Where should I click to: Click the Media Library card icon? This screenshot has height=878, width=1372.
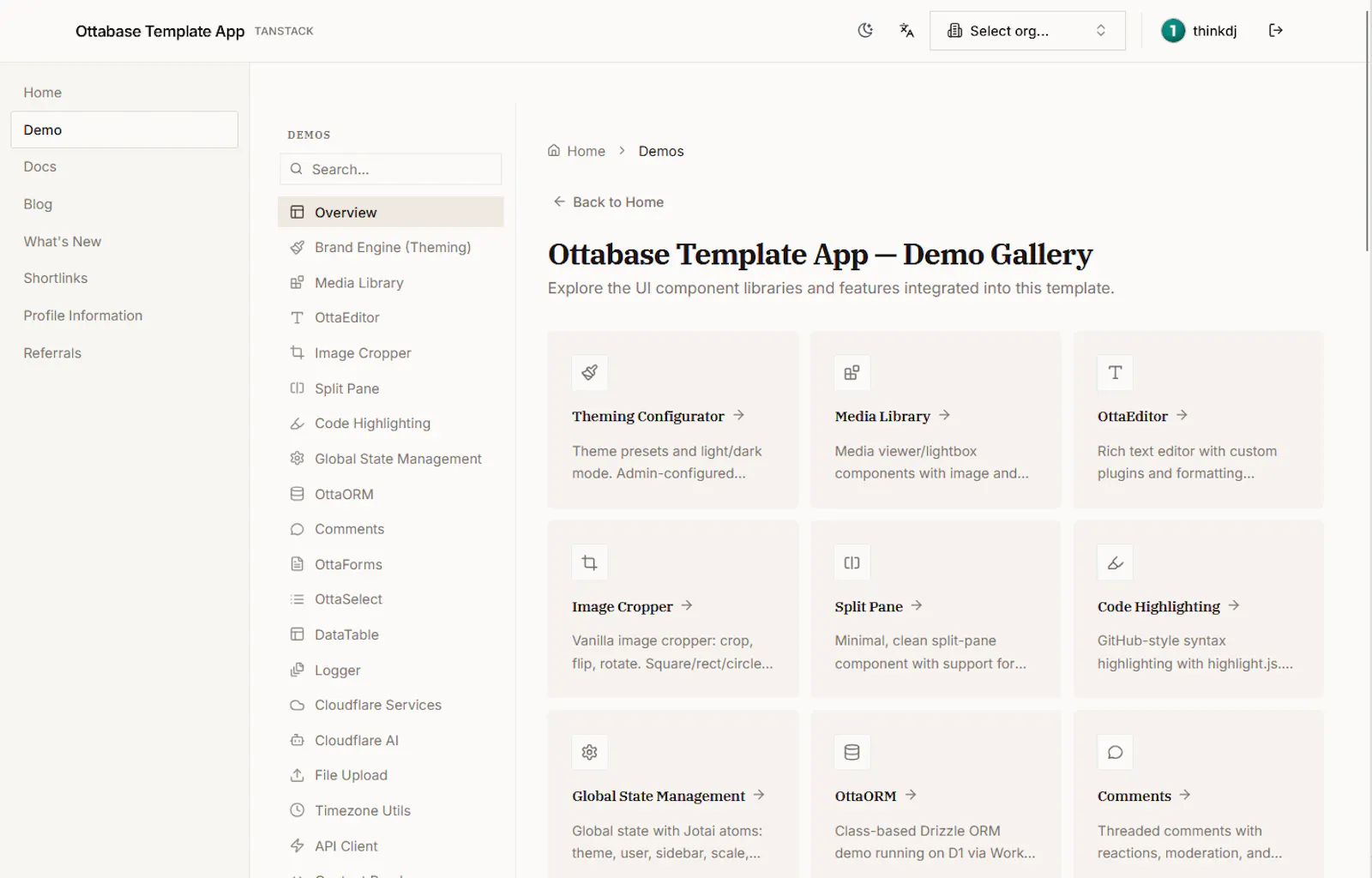(x=851, y=372)
